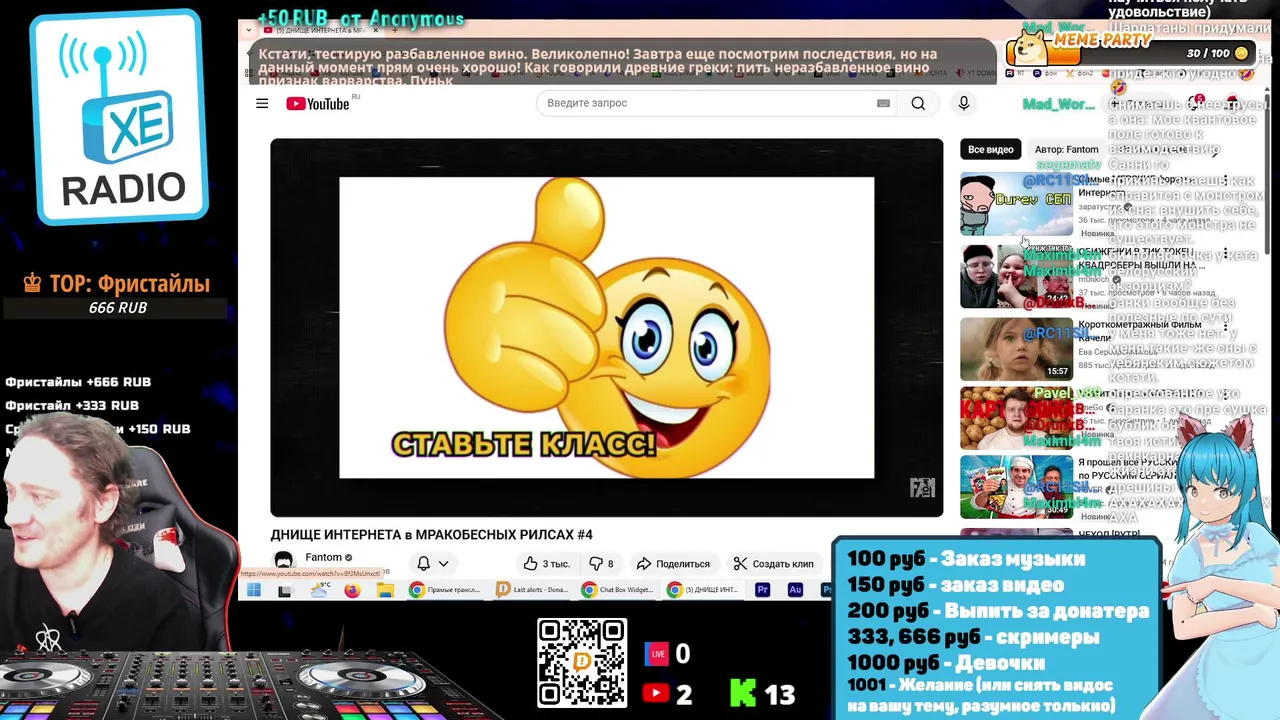Viewport: 1280px width, 720px height.
Task: Open the YouTube hamburger guide menu
Action: (x=262, y=103)
